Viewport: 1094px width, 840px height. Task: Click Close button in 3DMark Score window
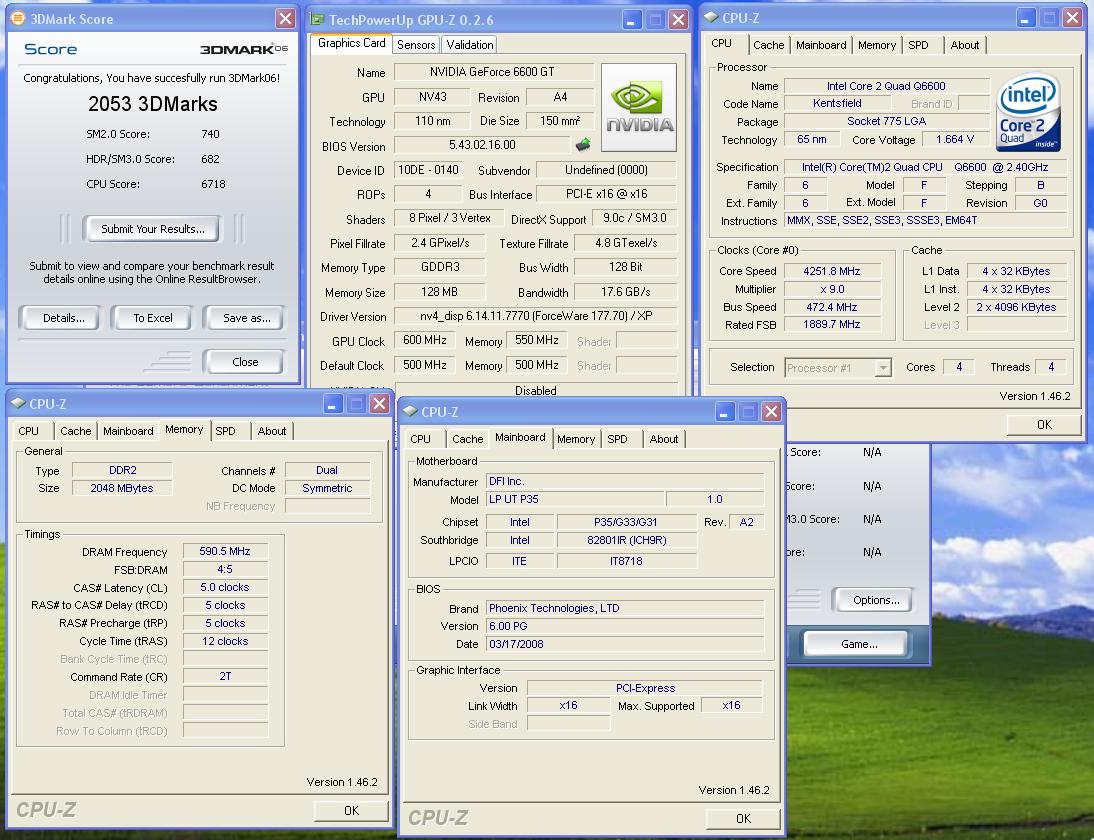(245, 362)
